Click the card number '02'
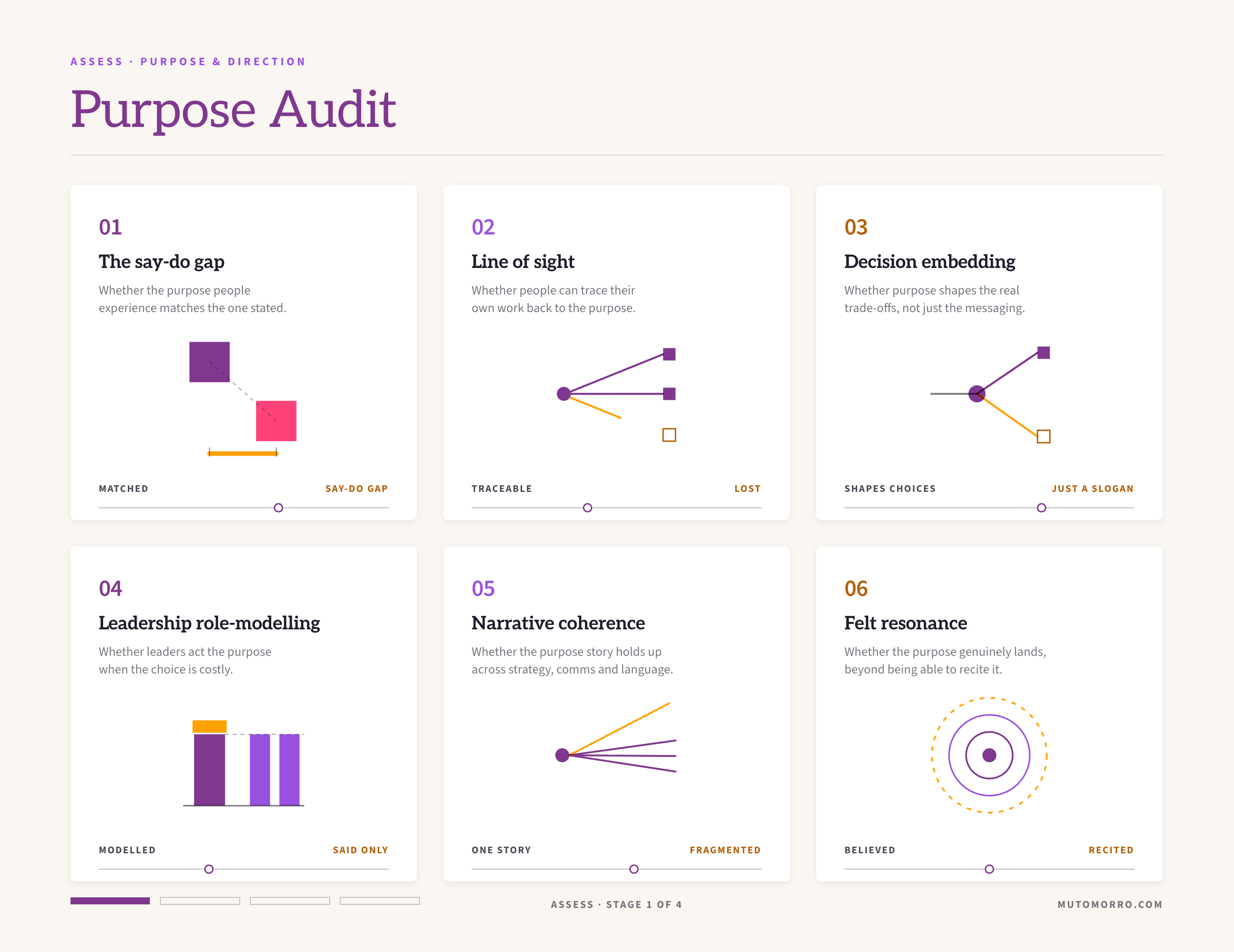This screenshot has width=1234, height=952. [483, 227]
